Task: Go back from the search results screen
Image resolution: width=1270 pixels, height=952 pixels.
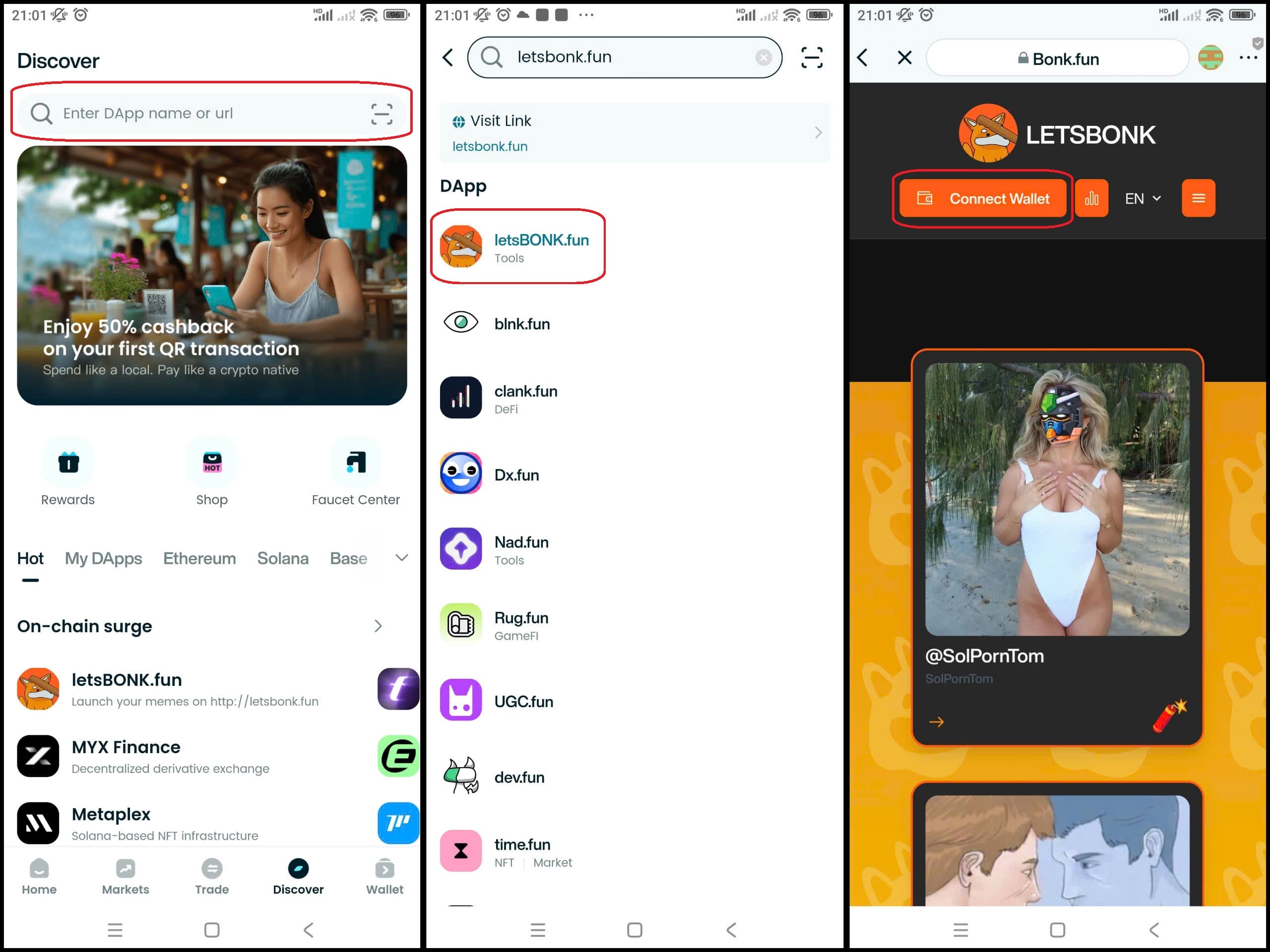Action: [448, 58]
